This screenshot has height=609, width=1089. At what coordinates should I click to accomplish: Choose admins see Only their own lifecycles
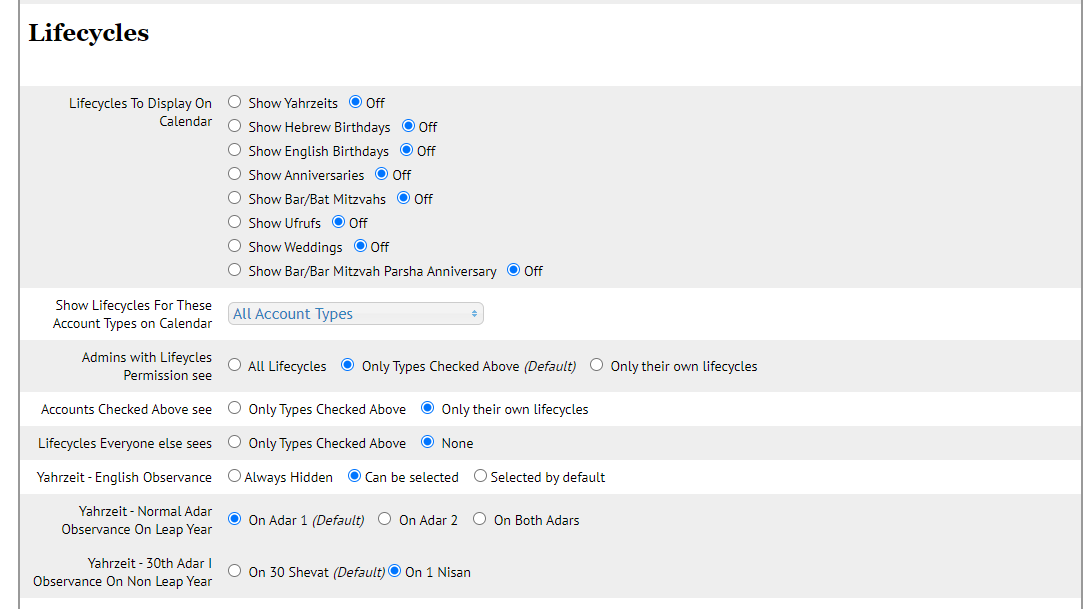[x=597, y=366]
